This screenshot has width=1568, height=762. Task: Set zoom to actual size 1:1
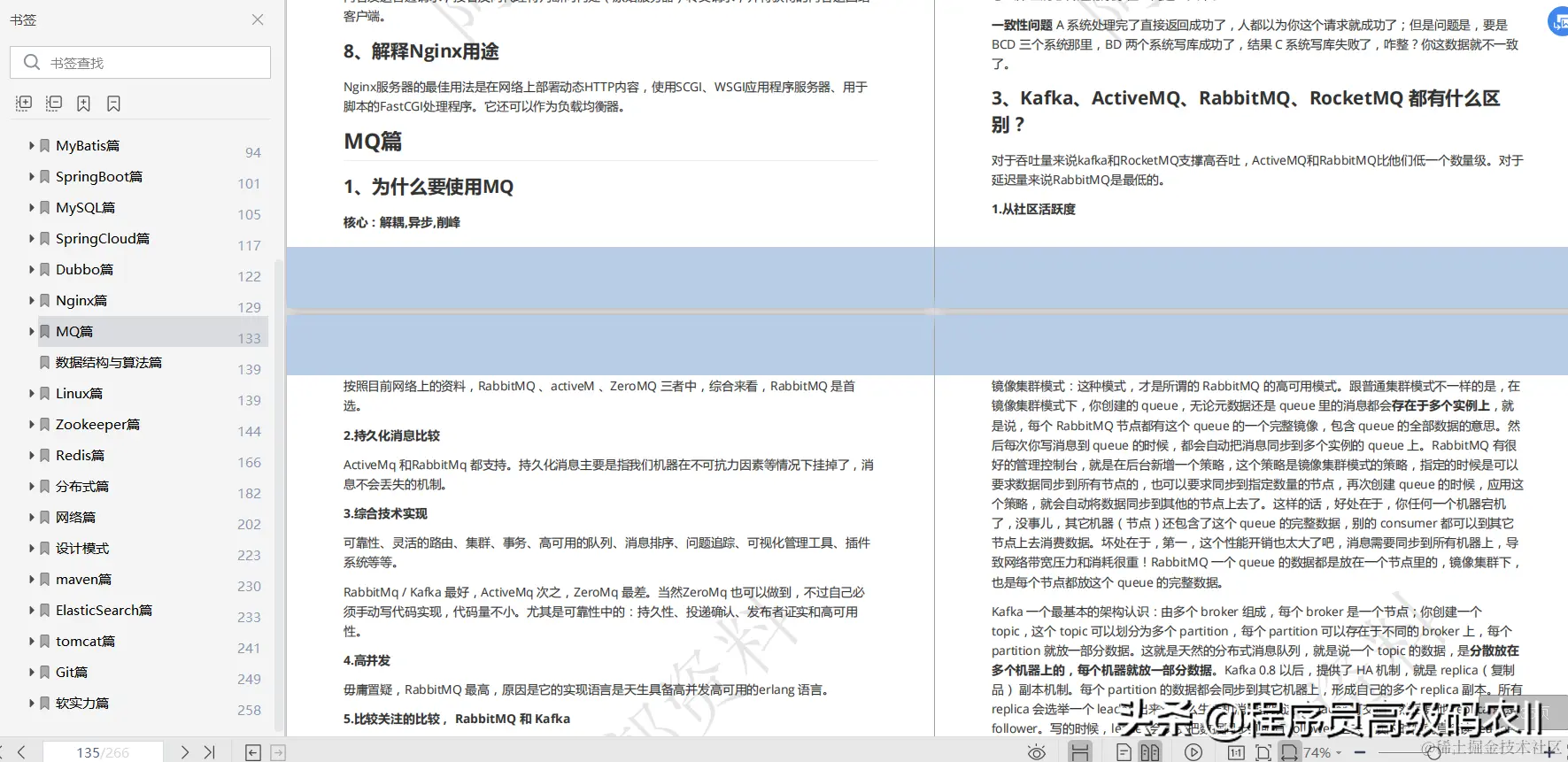point(1237,752)
